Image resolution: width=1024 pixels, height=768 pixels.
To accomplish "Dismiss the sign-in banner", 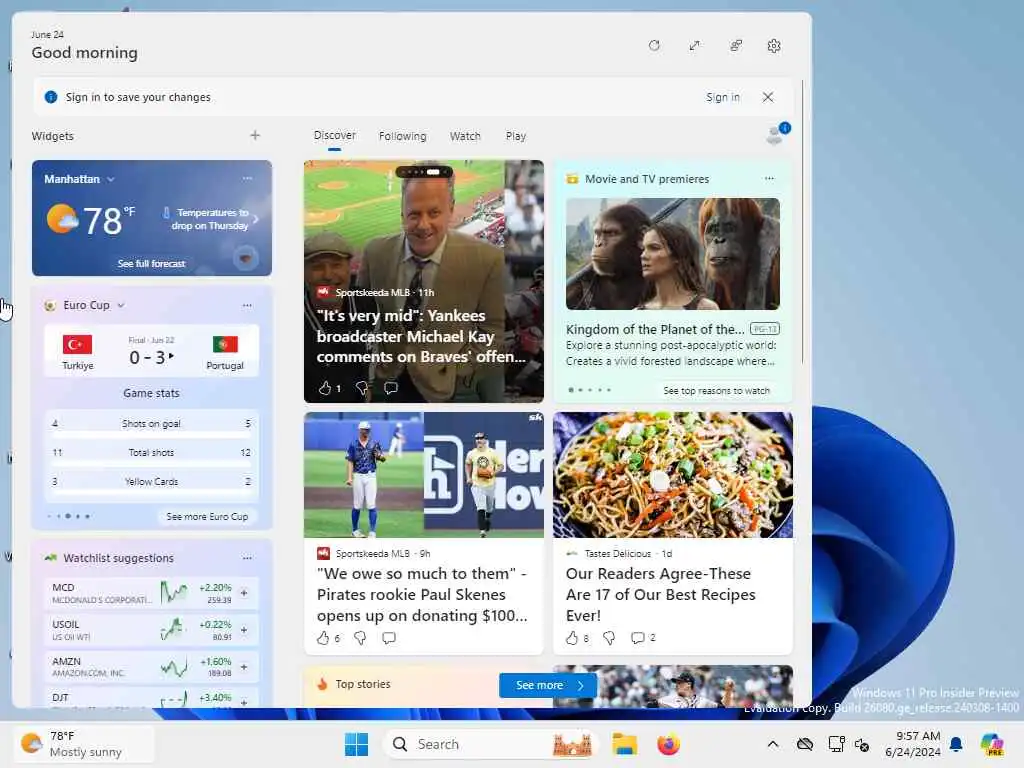I will (x=768, y=97).
